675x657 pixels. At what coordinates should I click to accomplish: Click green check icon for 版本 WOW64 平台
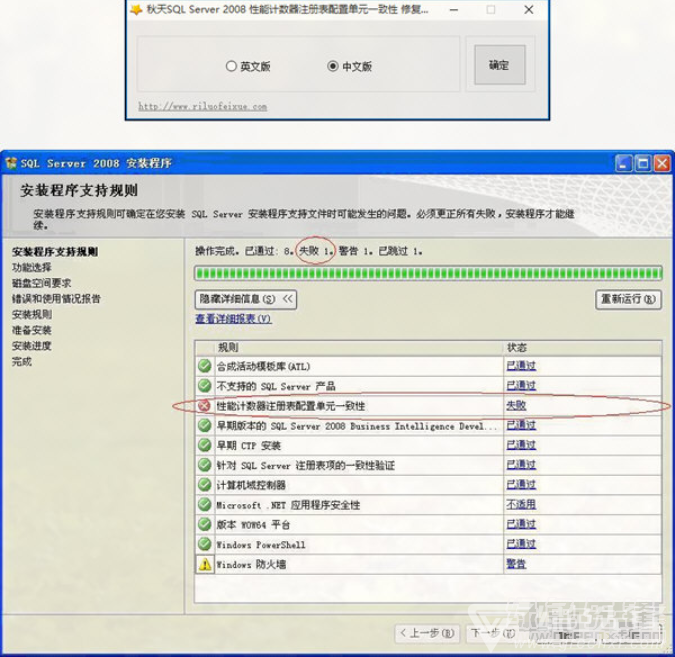(204, 524)
